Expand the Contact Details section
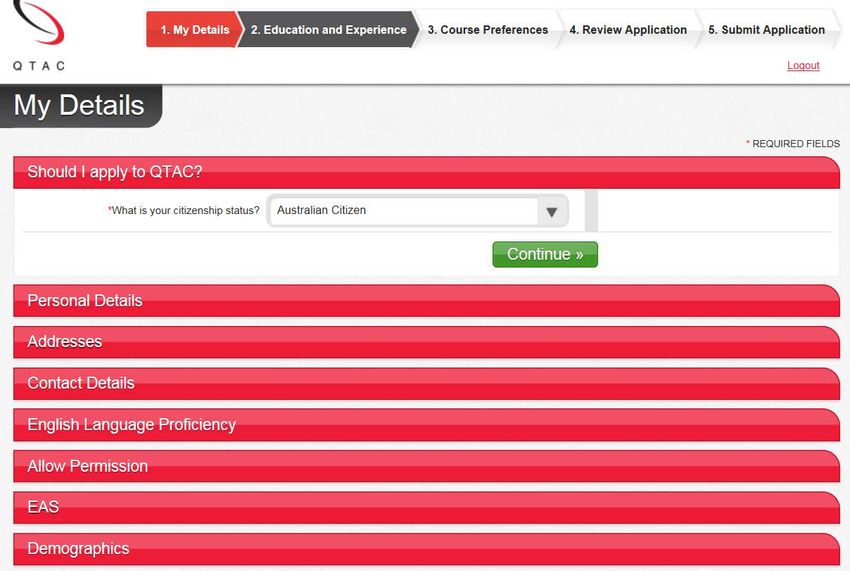 tap(427, 383)
